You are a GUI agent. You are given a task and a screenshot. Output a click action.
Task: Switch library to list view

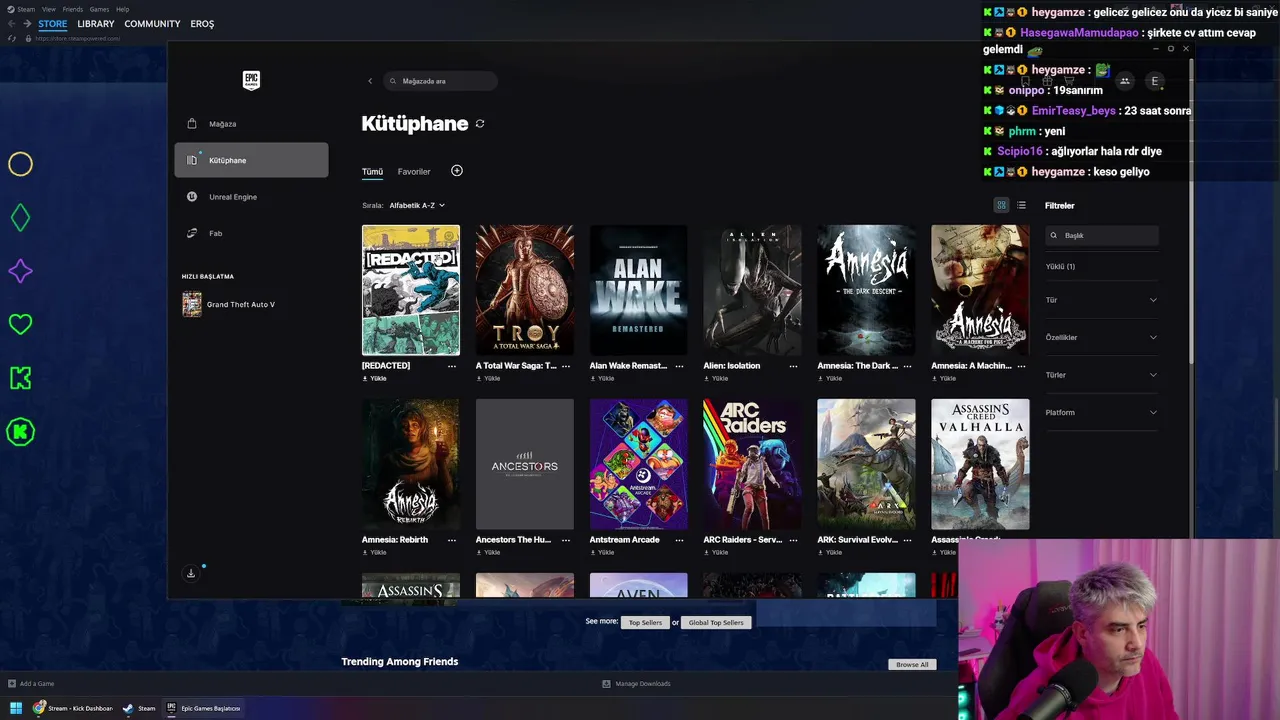[x=1021, y=205]
